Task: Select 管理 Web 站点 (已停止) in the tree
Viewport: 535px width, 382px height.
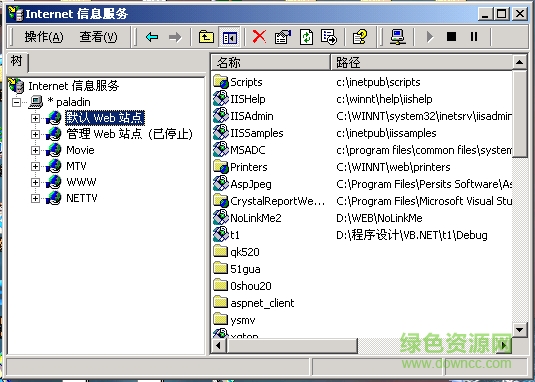Action: (x=130, y=134)
